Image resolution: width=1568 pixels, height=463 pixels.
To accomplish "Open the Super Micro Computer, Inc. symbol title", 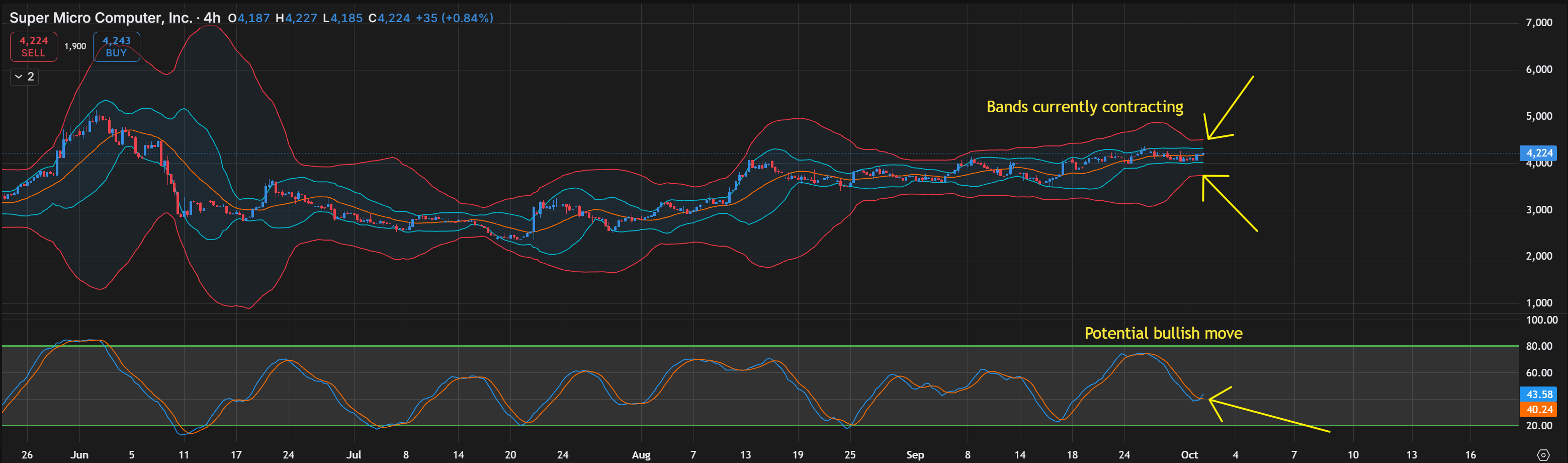I will pos(101,18).
